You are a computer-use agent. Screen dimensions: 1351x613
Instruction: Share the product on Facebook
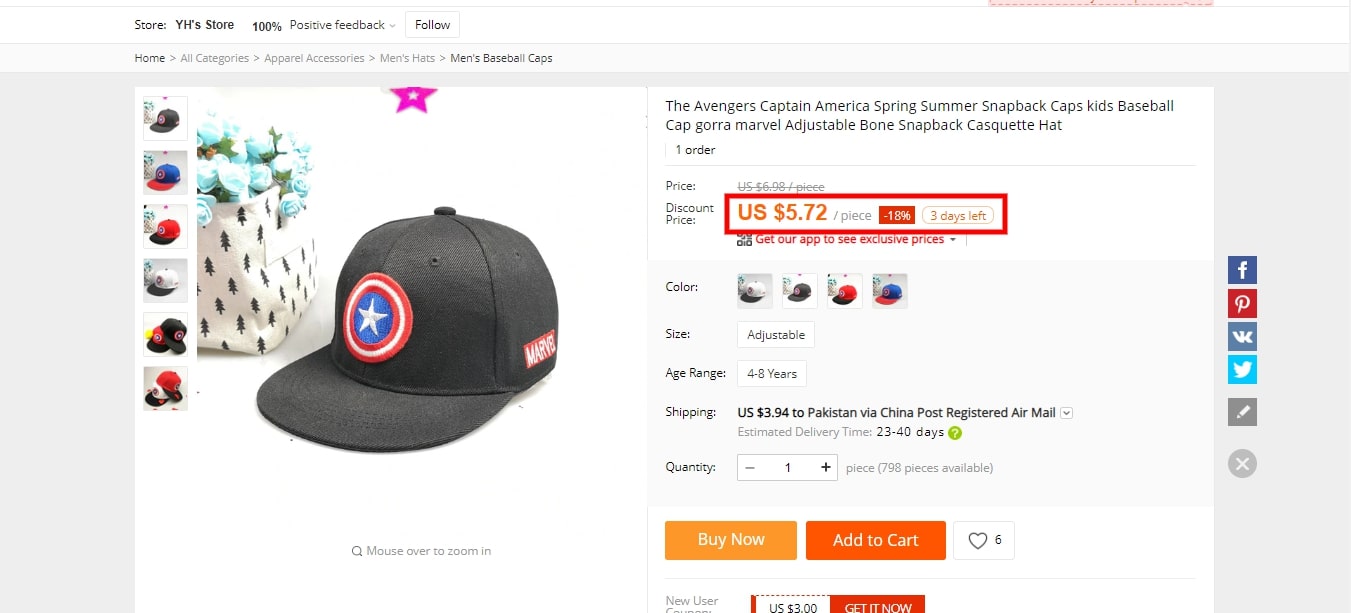point(1242,270)
